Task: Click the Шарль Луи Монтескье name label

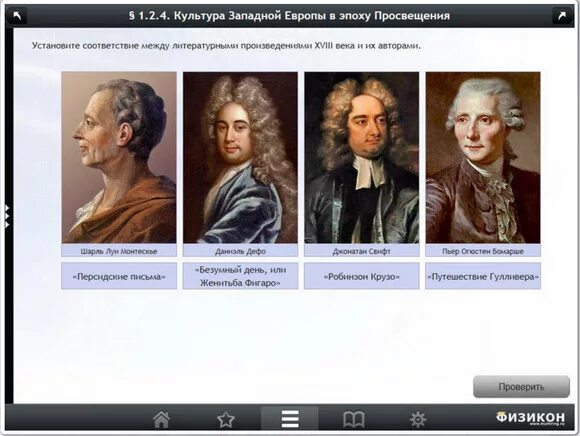Action: tap(119, 251)
